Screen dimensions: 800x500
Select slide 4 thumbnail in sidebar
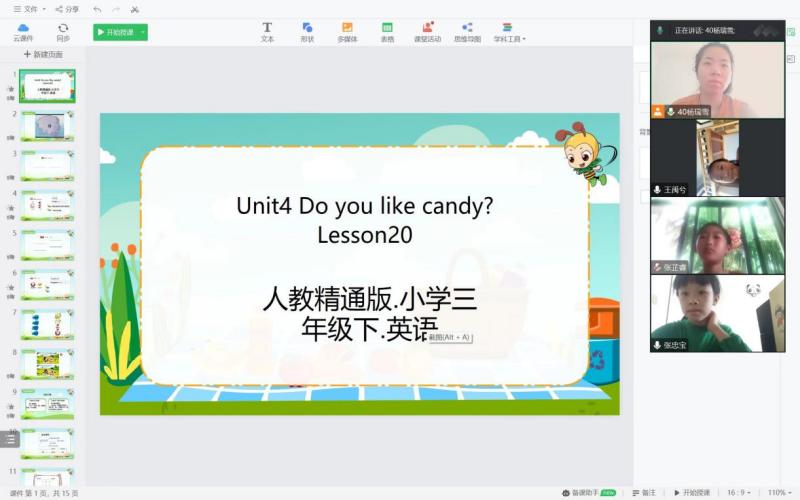[47, 205]
